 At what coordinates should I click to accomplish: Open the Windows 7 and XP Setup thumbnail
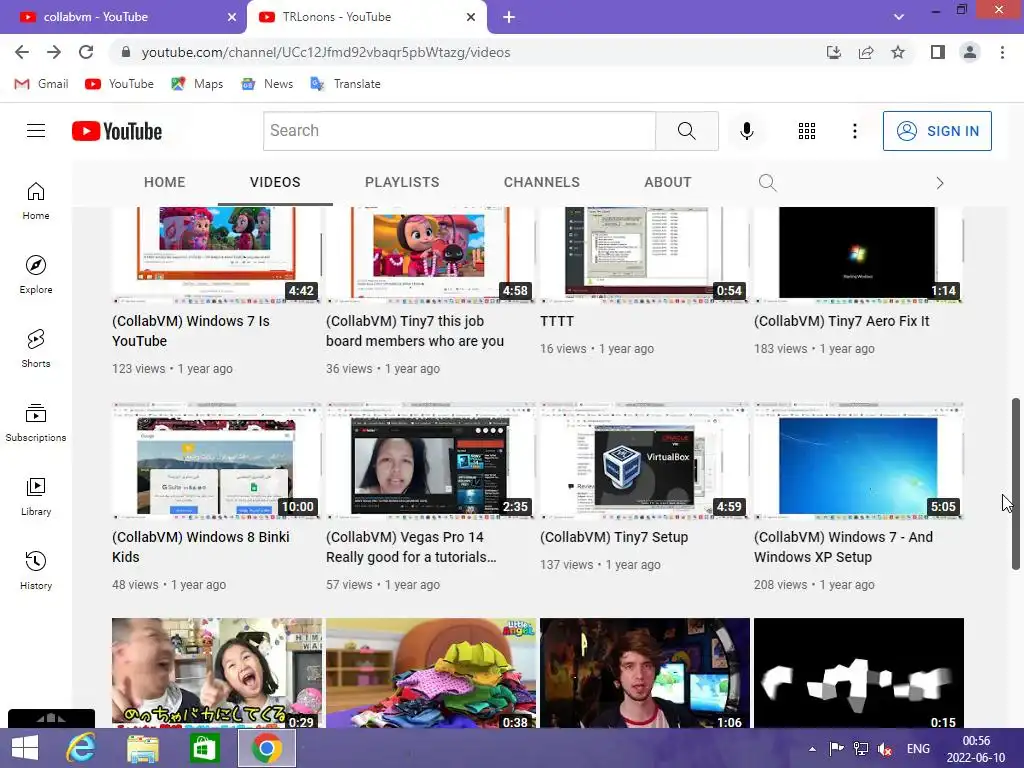(859, 461)
